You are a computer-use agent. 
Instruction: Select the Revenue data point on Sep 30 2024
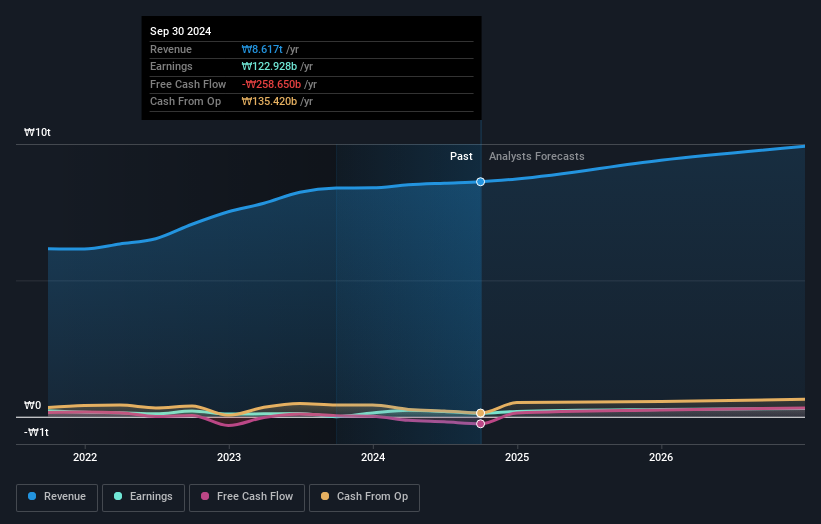pos(480,182)
